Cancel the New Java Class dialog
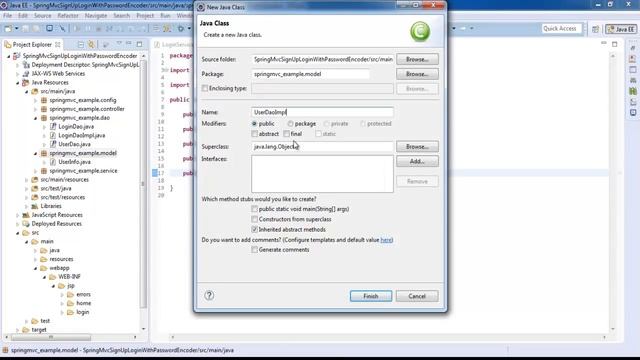640x360 pixels. point(417,296)
